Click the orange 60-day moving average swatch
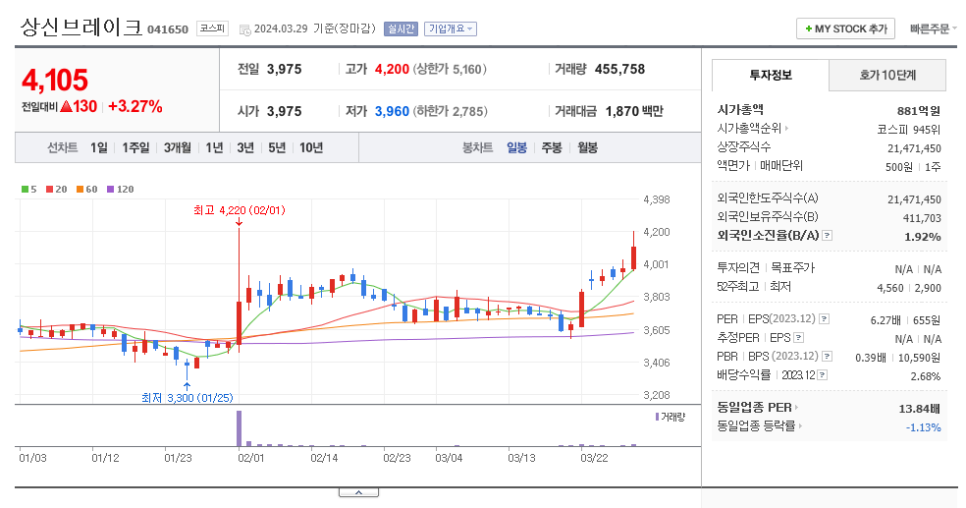966x508 pixels. tap(79, 189)
